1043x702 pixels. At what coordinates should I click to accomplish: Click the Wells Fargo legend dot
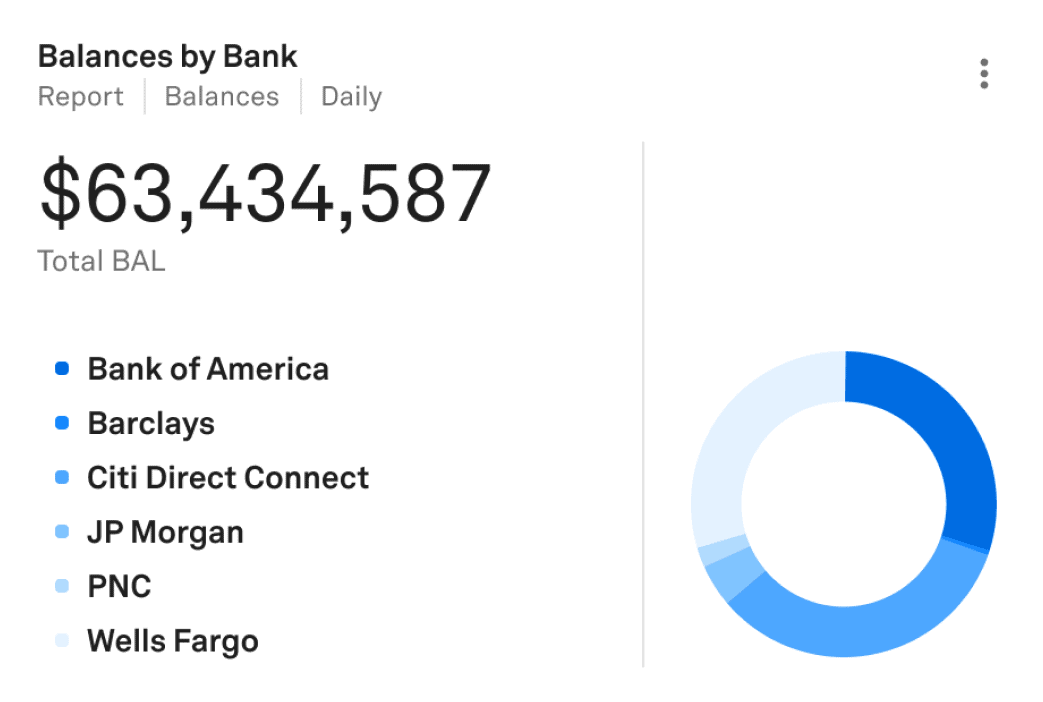click(x=62, y=640)
